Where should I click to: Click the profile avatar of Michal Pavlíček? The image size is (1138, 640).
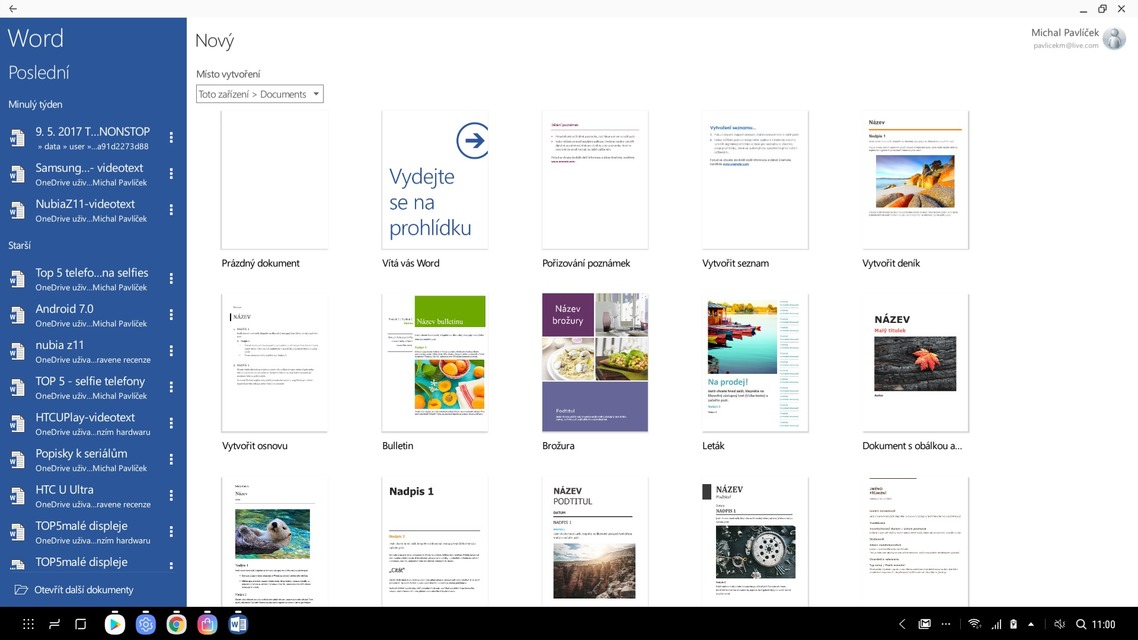pyautogui.click(x=1114, y=39)
